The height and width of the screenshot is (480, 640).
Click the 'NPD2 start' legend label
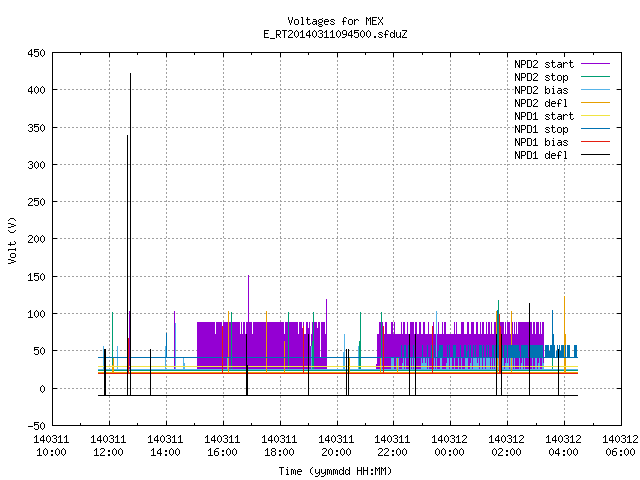(x=544, y=64)
